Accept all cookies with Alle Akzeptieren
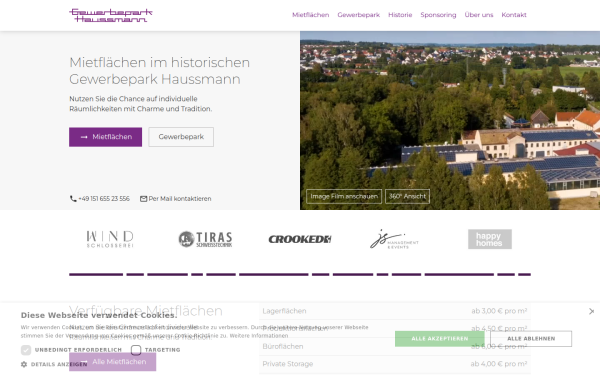Screen dimensions: 600x375 pyautogui.click(x=440, y=339)
